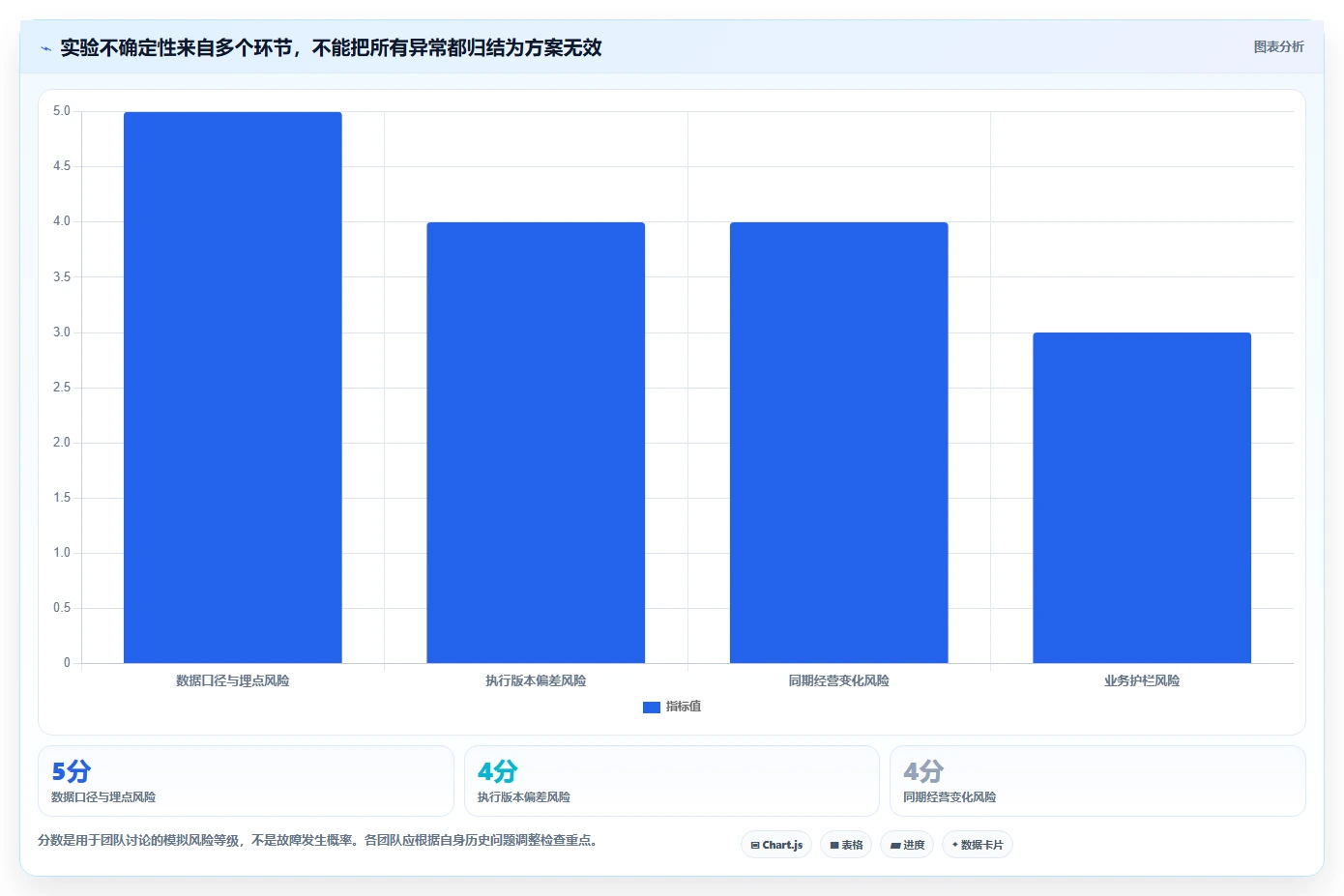Open the 4分 执行版本偏差风险 card
Image resolution: width=1344 pixels, height=896 pixels.
coord(672,781)
